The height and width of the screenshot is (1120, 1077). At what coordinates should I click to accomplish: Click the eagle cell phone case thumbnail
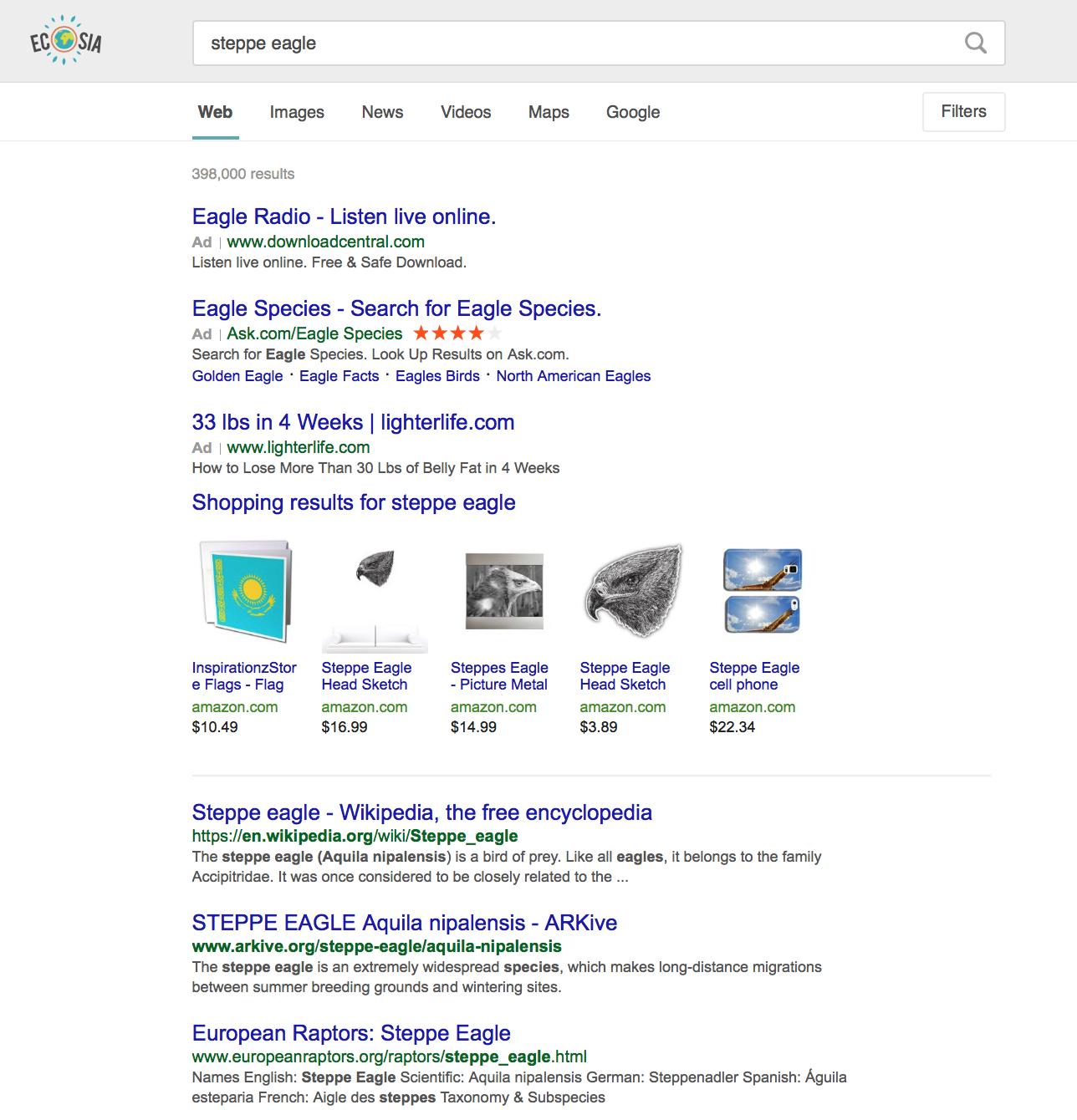click(x=763, y=591)
